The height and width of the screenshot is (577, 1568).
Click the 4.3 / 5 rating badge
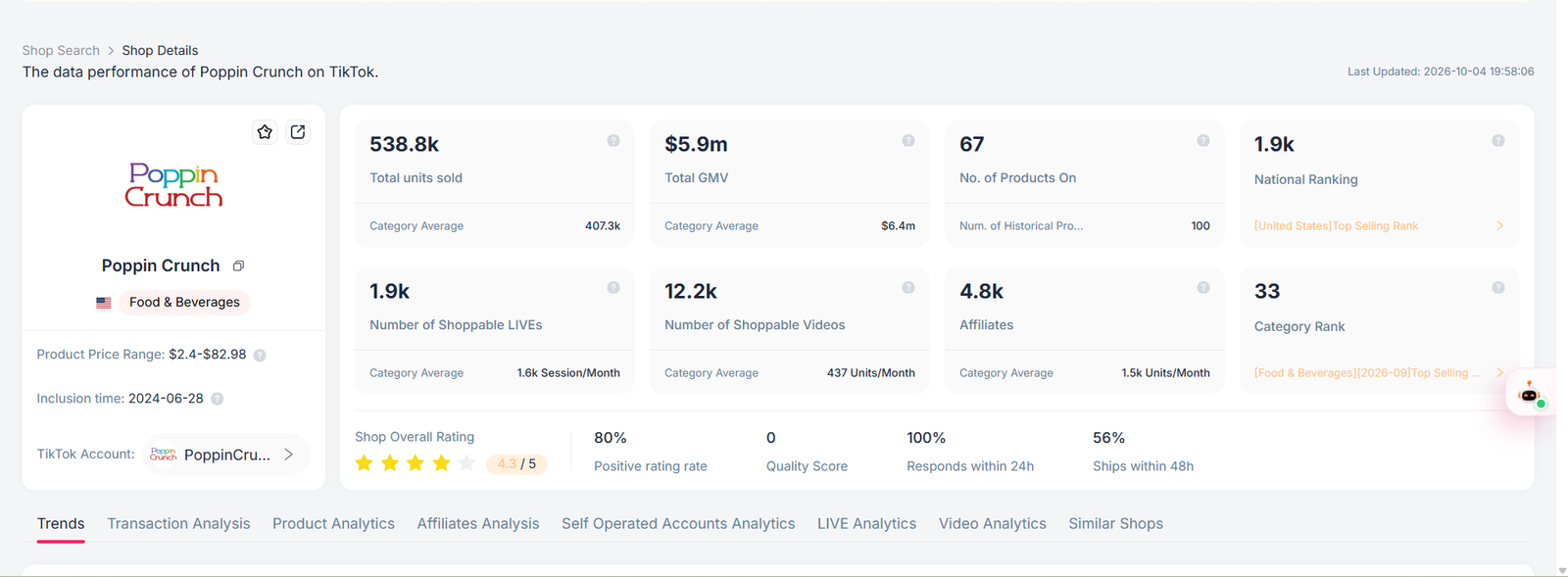coord(516,464)
